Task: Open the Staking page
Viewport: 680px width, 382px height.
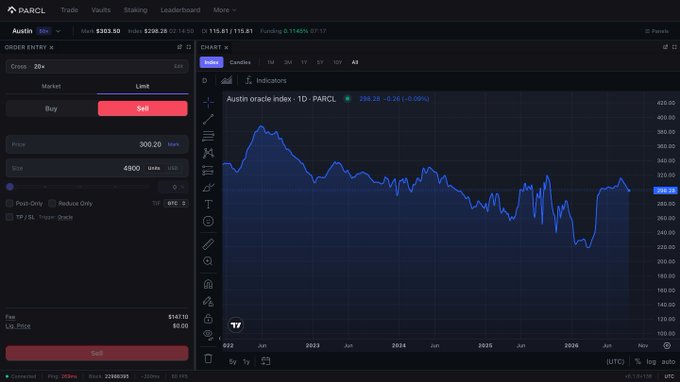Action: (x=135, y=10)
